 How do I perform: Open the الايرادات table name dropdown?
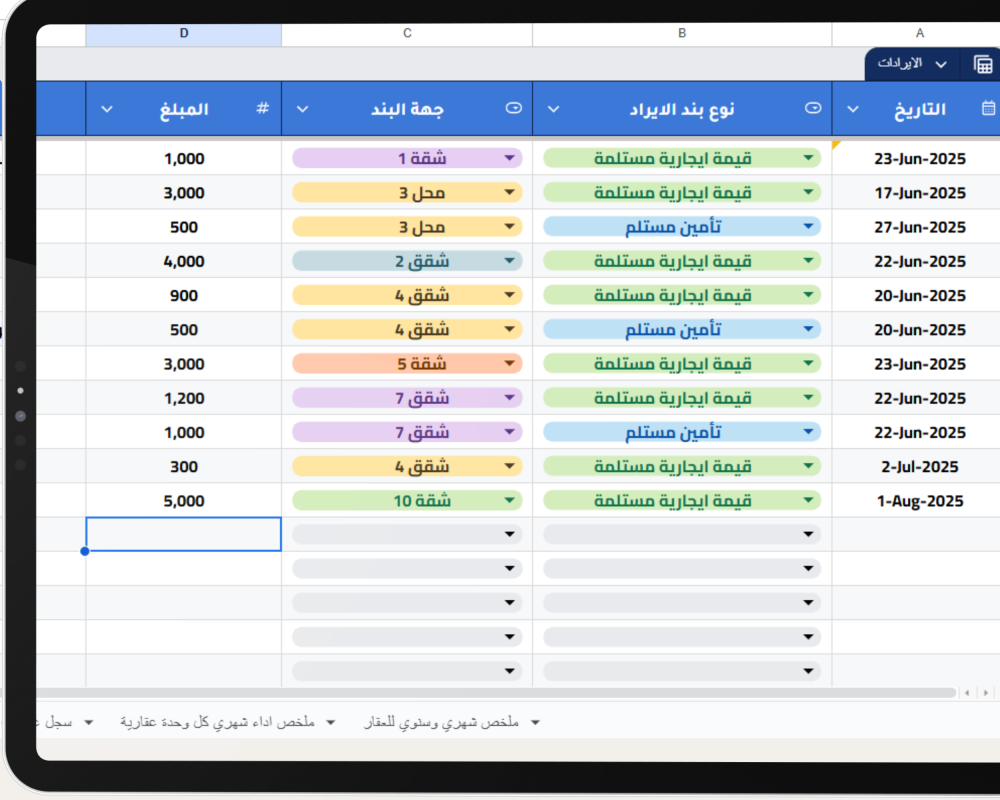click(941, 64)
